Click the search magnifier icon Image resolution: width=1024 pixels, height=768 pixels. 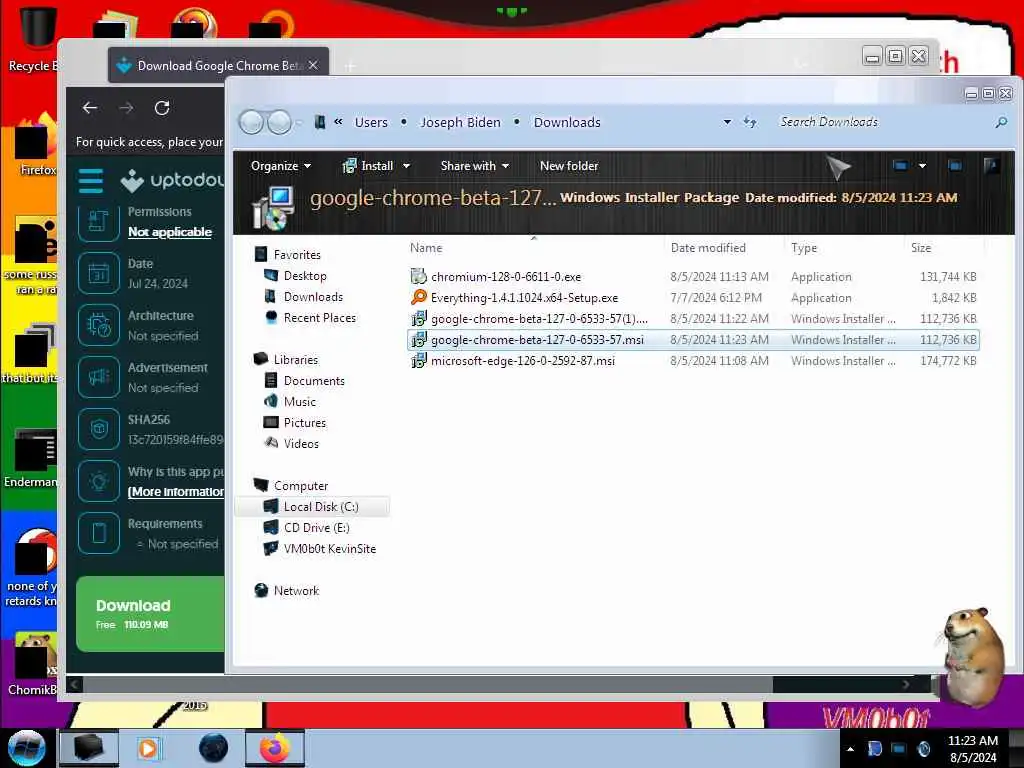click(1001, 122)
